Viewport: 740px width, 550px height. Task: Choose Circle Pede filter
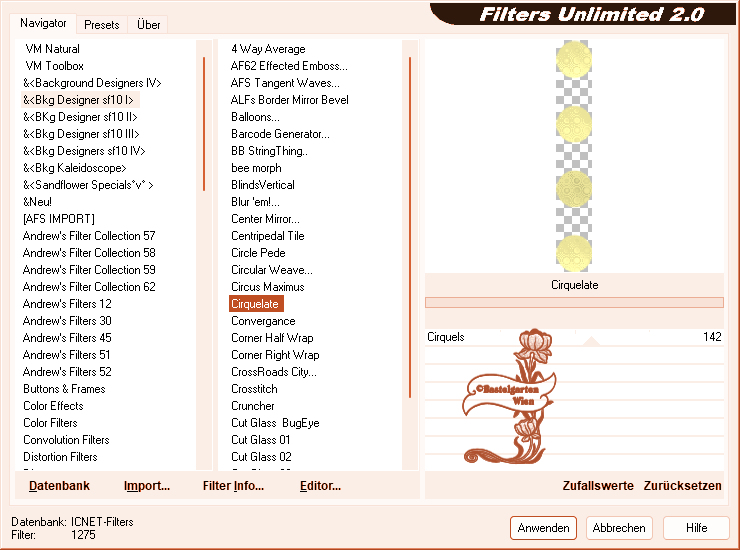pyautogui.click(x=258, y=253)
